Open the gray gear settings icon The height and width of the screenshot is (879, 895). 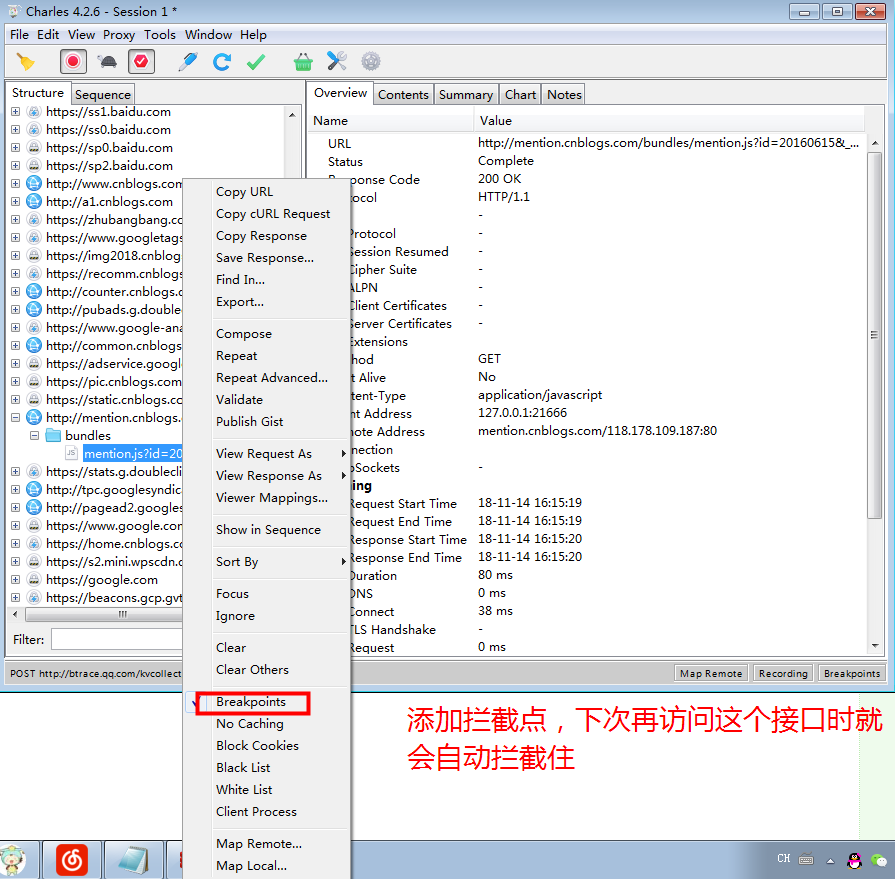tap(371, 61)
